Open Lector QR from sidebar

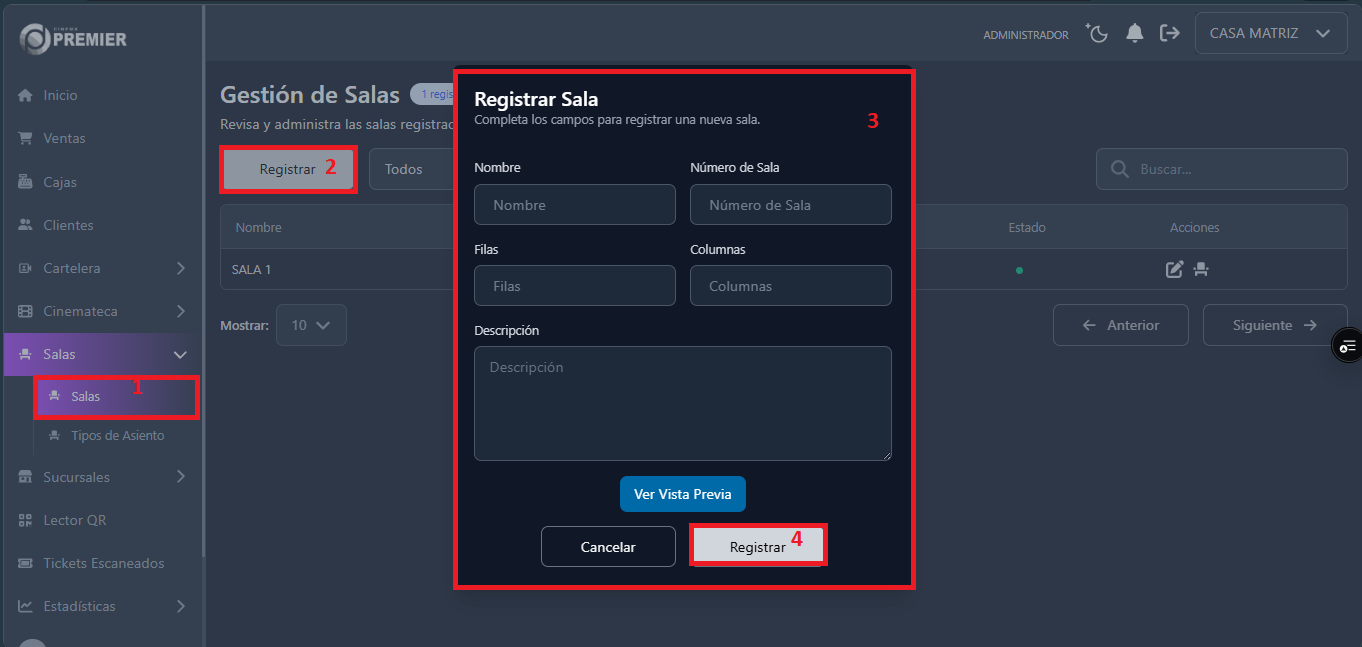click(74, 520)
